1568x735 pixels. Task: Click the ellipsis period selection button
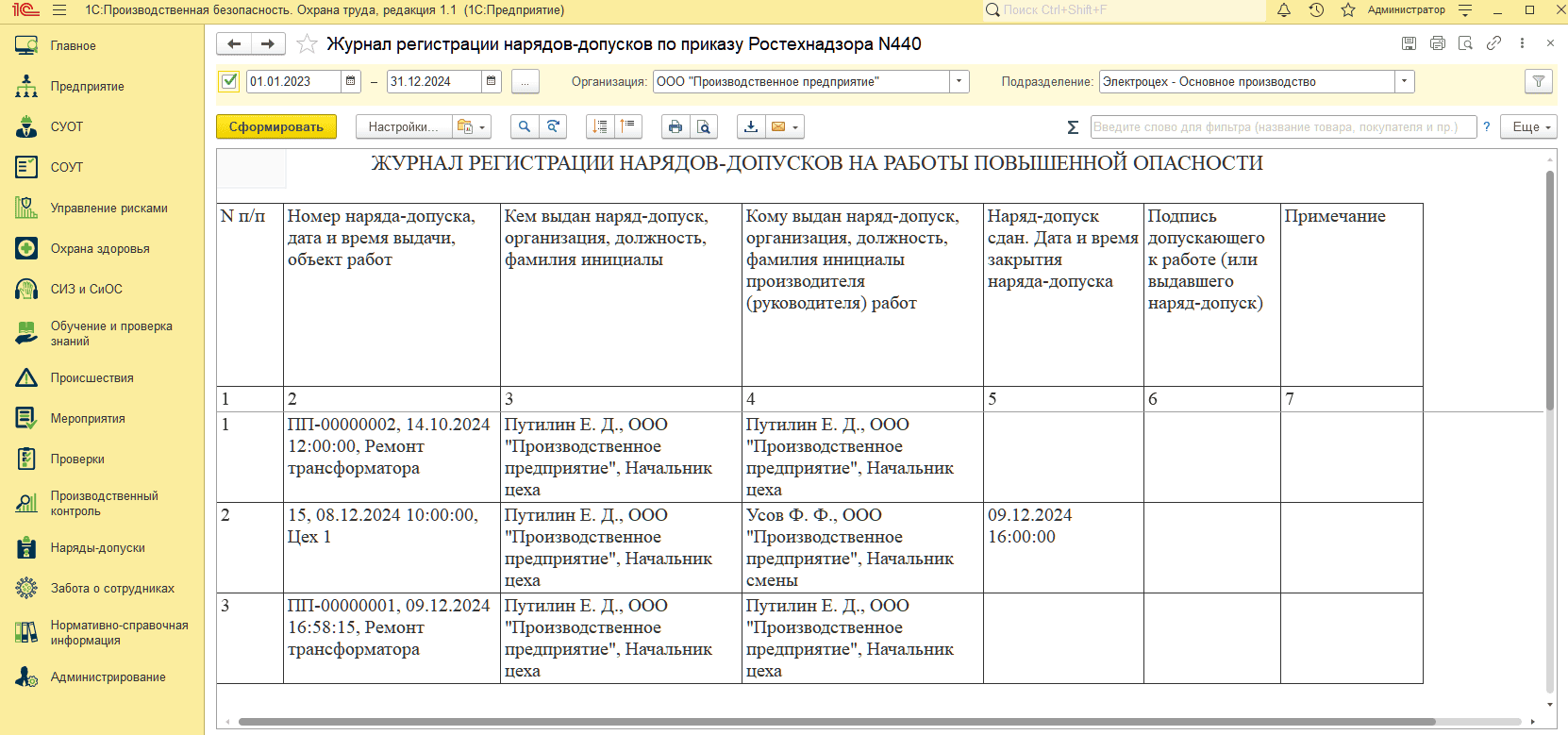click(525, 82)
